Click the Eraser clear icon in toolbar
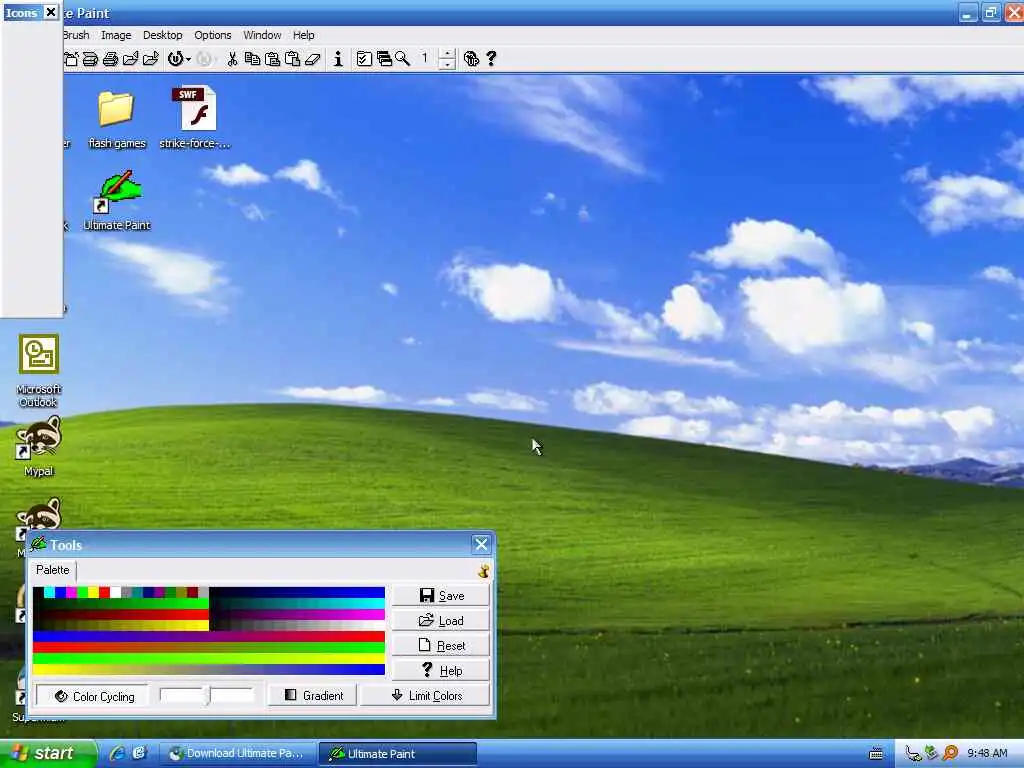This screenshot has width=1024, height=768. coord(313,59)
